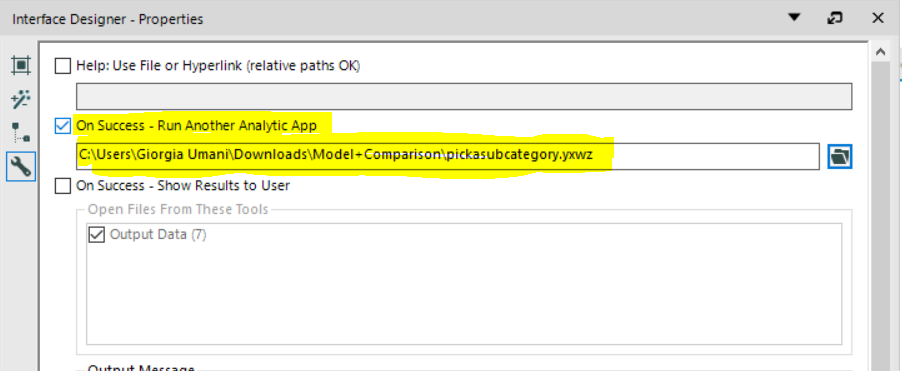
Task: Enable On Success - Show Results to User
Action: tap(62, 186)
